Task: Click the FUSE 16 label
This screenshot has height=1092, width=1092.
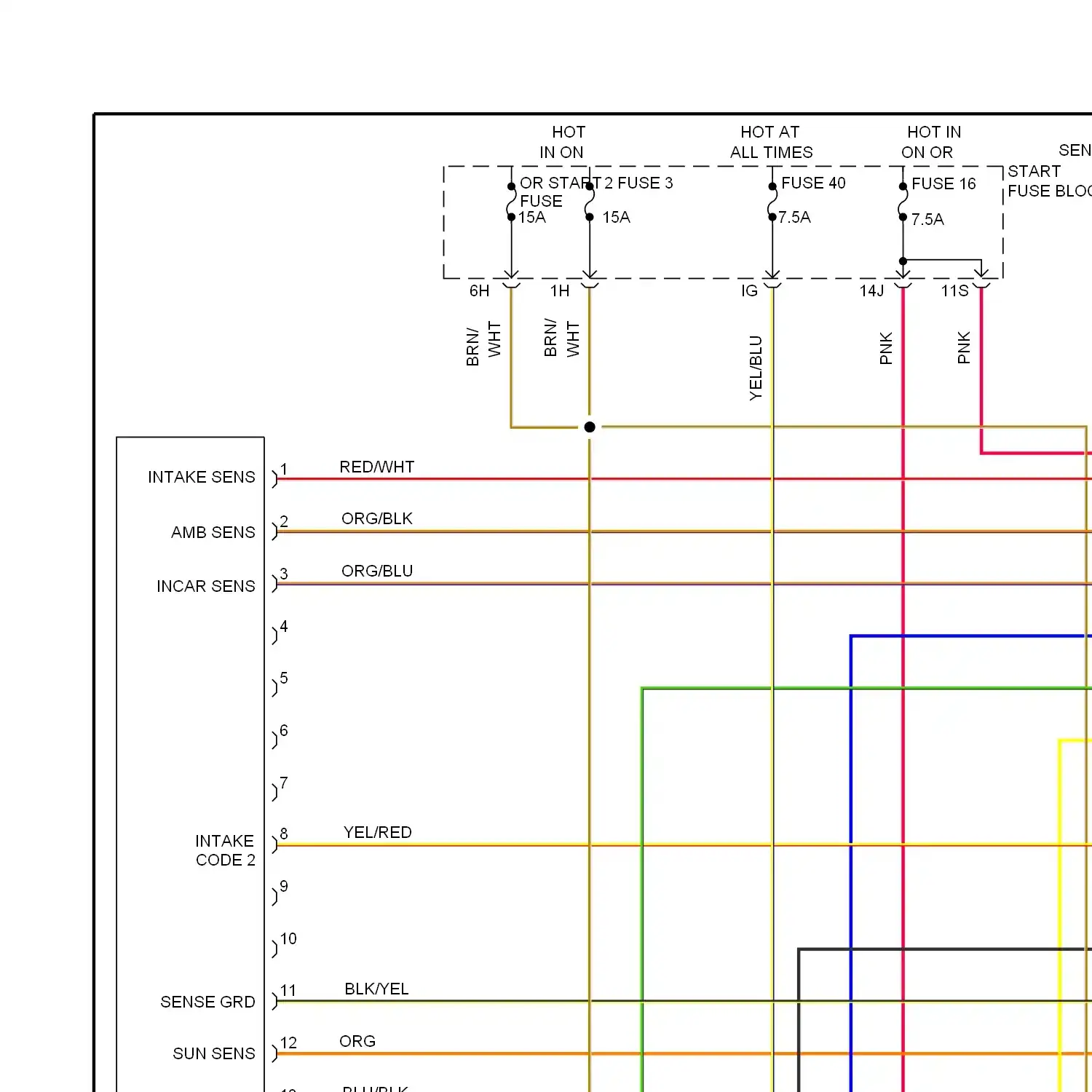Action: point(943,183)
